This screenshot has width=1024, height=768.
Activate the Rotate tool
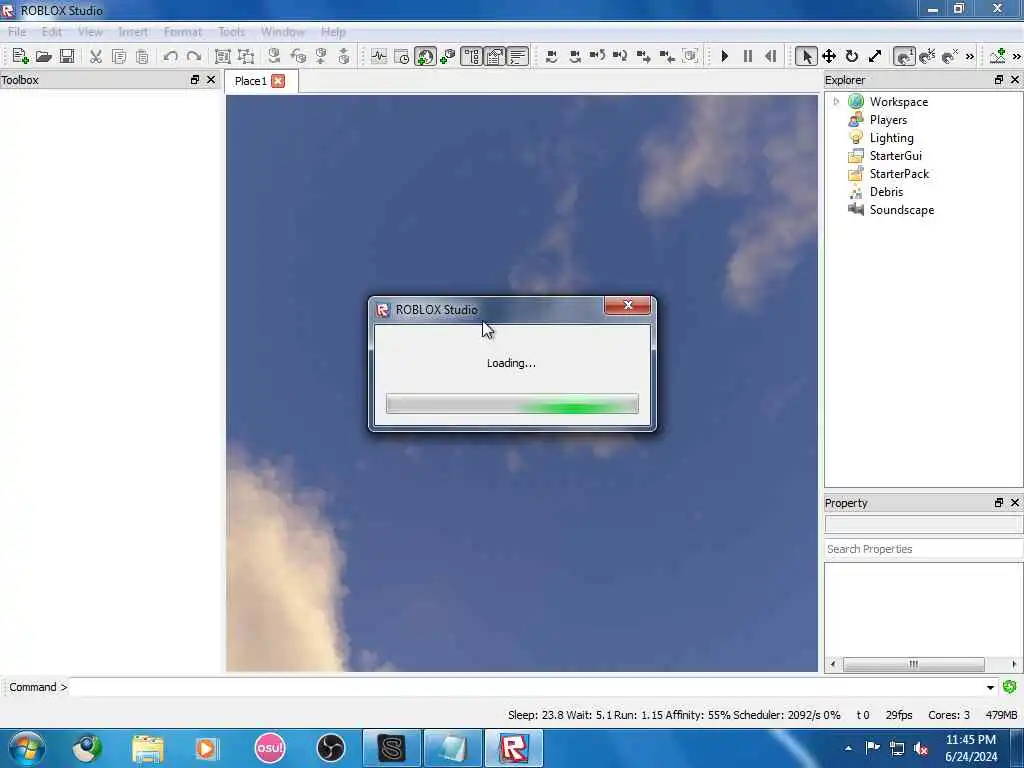[852, 56]
